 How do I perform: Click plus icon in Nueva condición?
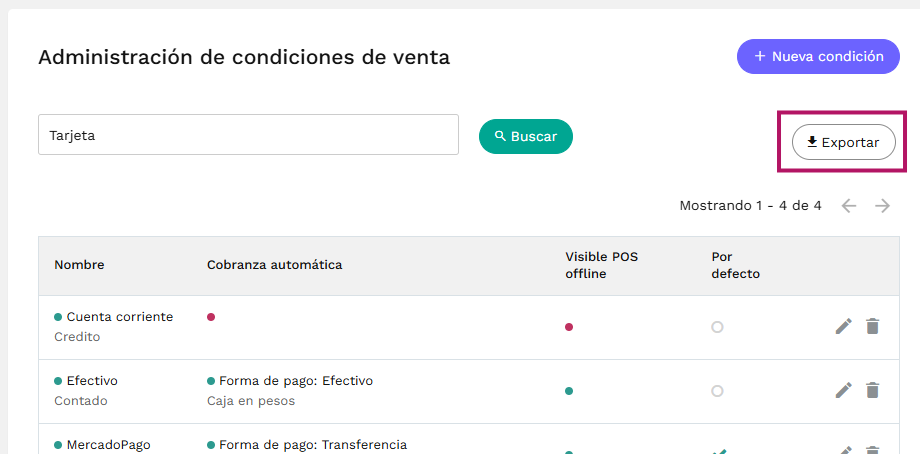coord(760,56)
